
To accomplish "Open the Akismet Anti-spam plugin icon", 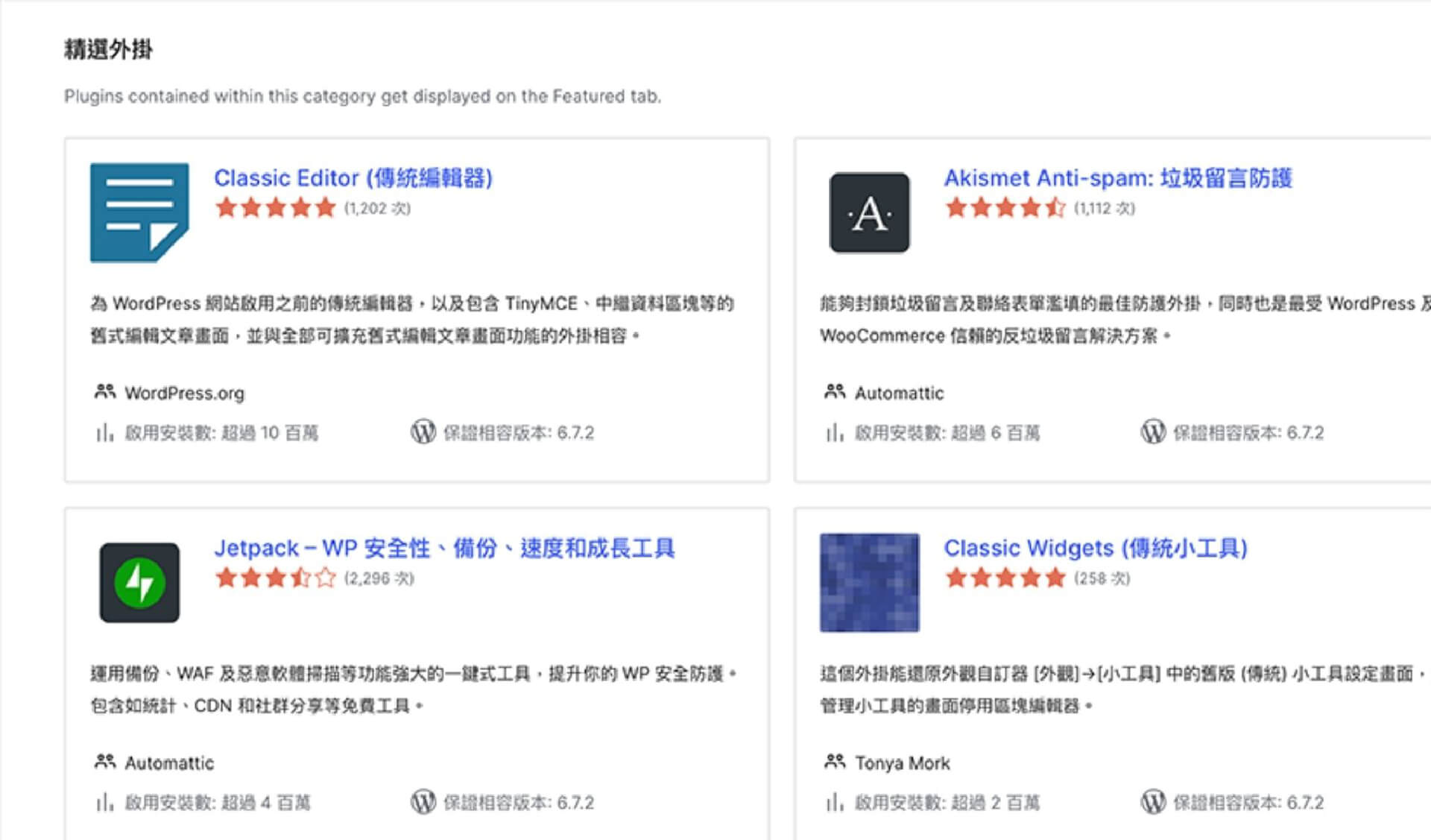I will 869,212.
